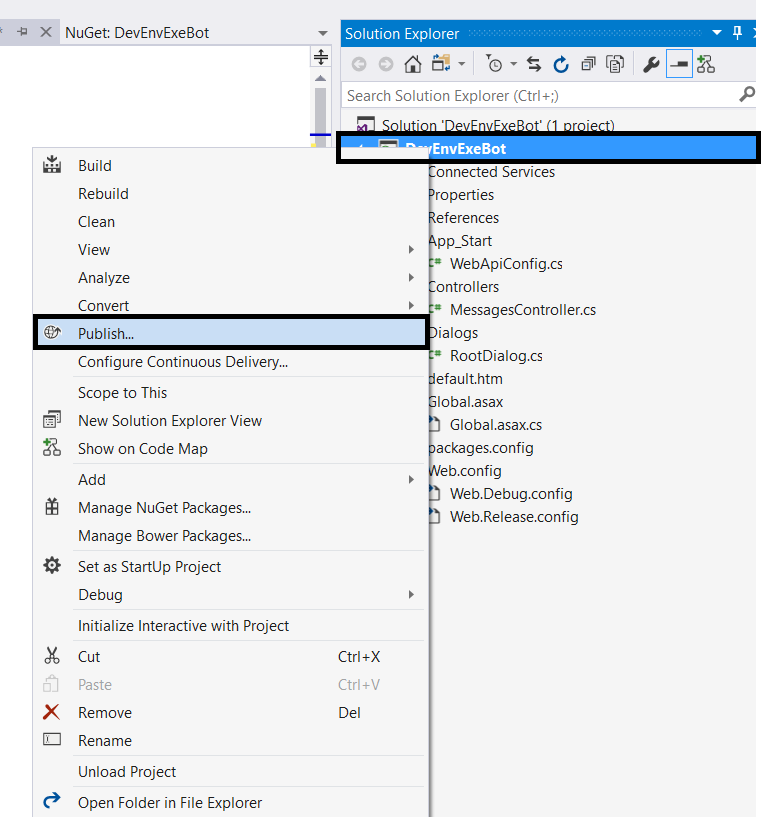761x817 pixels.
Task: Select Initialize Interactive with Project
Action: pos(183,626)
